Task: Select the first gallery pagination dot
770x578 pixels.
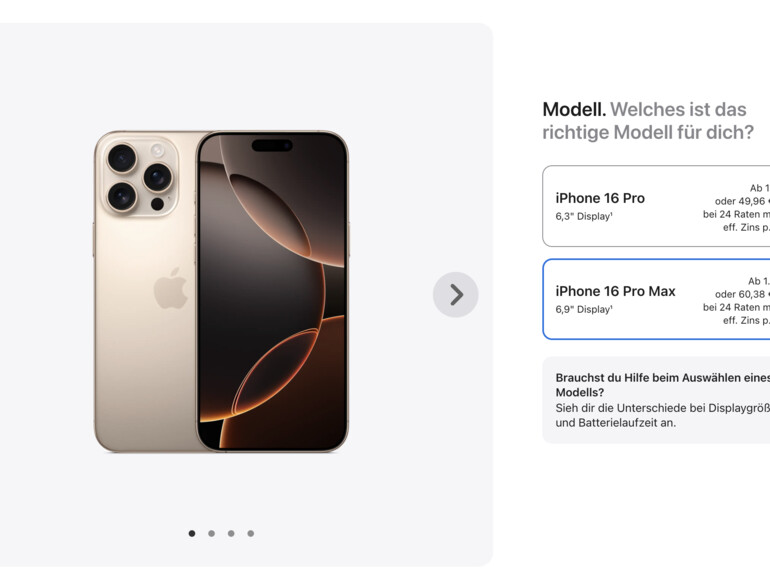Action: pyautogui.click(x=192, y=533)
